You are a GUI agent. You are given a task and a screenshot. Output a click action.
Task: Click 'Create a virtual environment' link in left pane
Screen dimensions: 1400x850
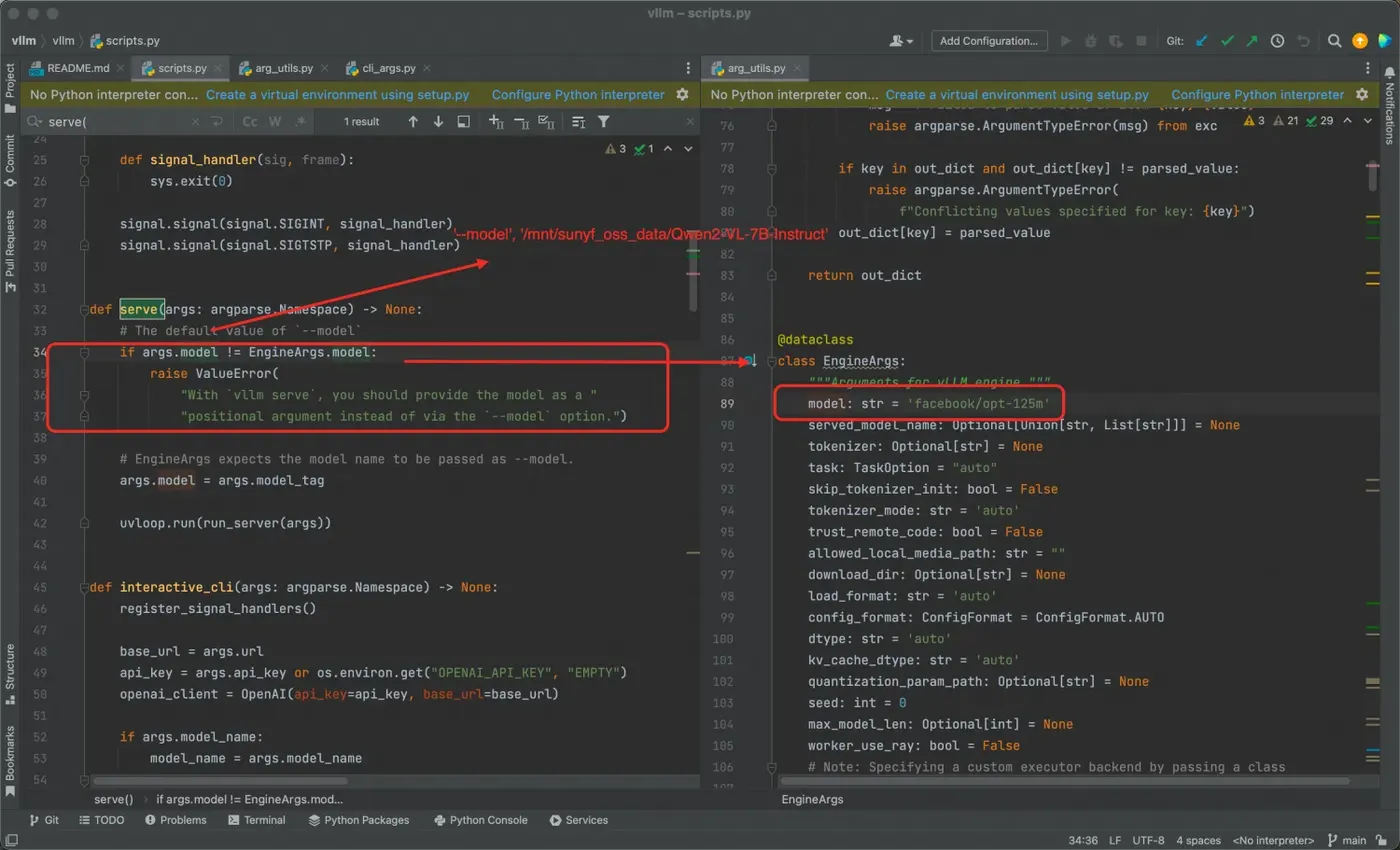pyautogui.click(x=338, y=94)
